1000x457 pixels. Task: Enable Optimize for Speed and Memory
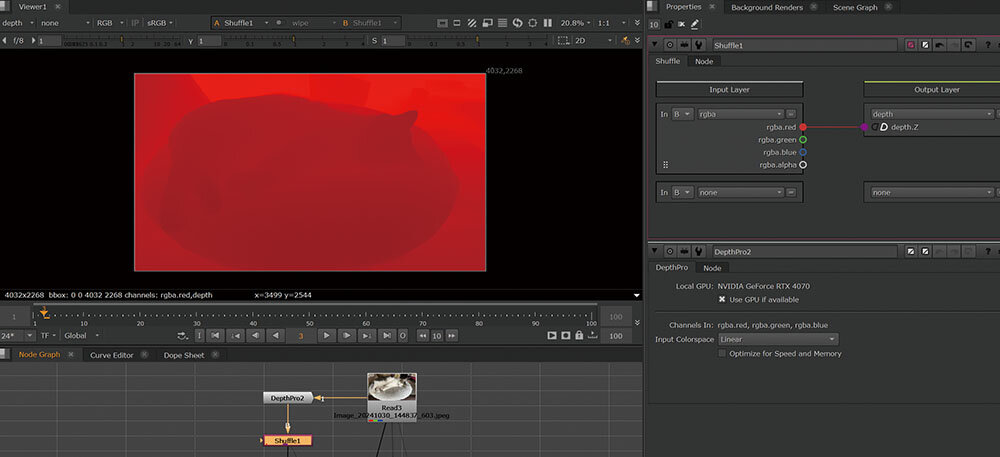point(723,353)
